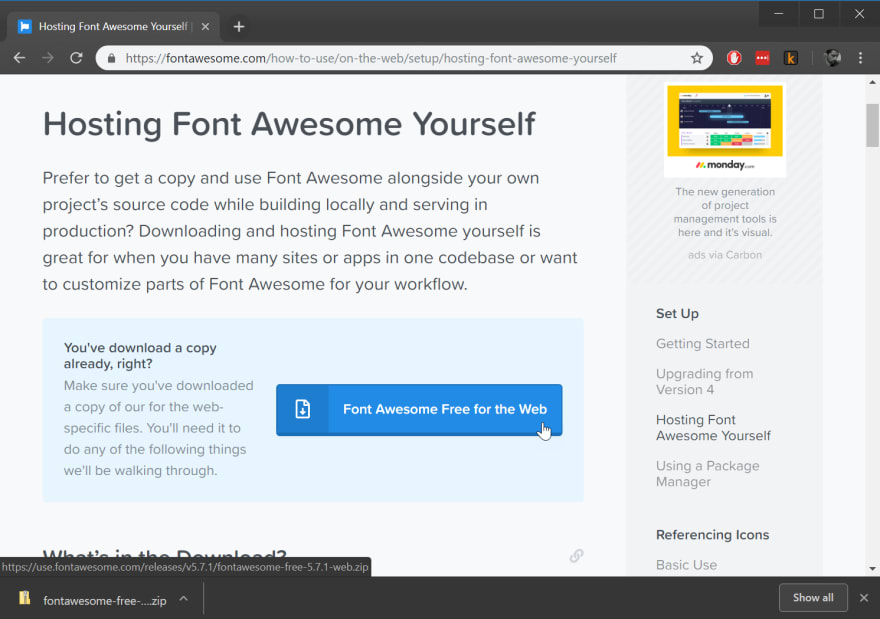The image size is (880, 619).
Task: Go to Getting Started in sidebar
Action: click(703, 343)
